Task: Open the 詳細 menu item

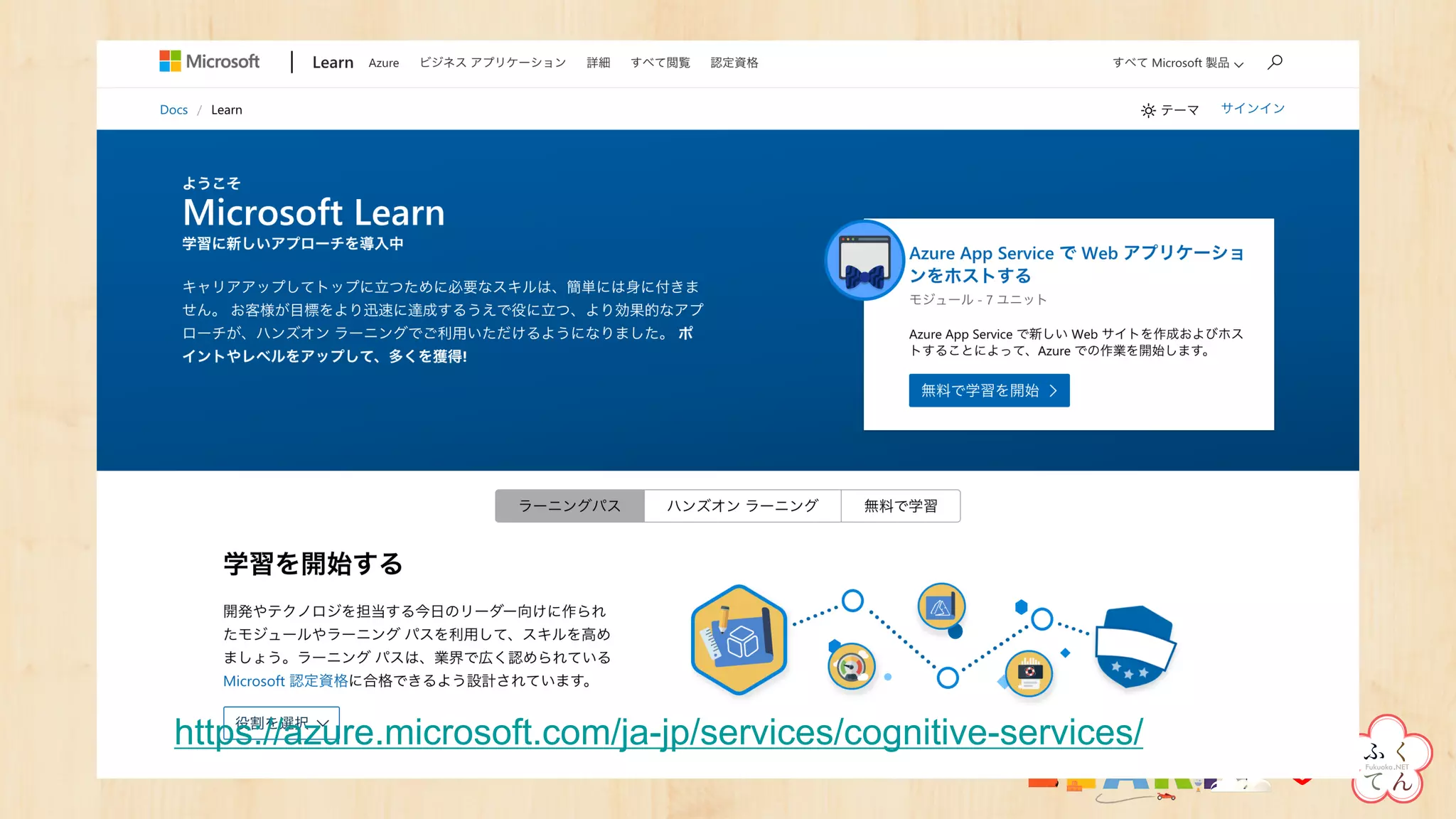Action: (x=599, y=63)
